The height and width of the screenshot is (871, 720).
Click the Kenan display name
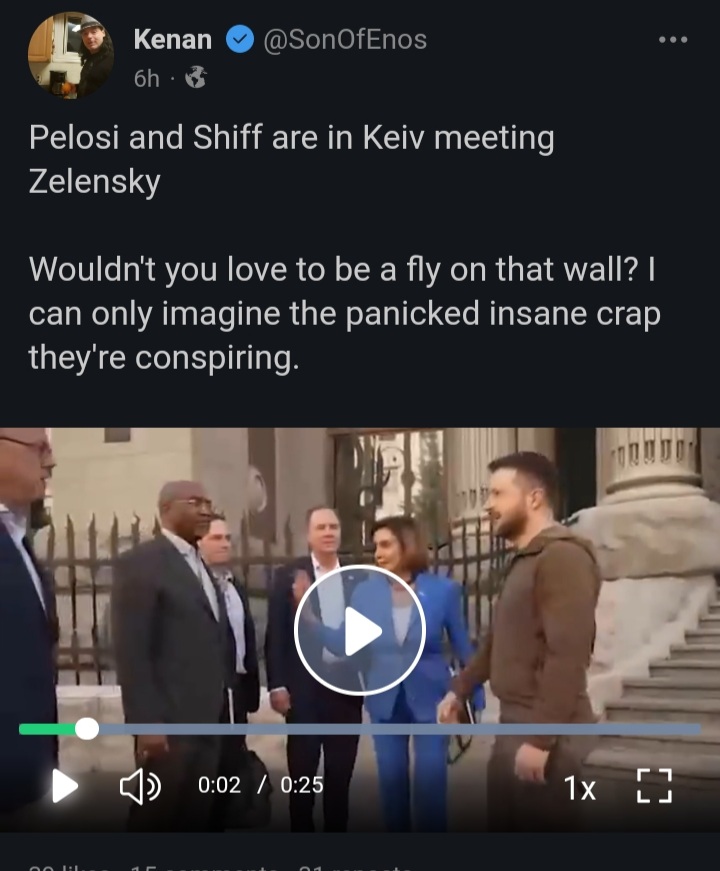(173, 39)
